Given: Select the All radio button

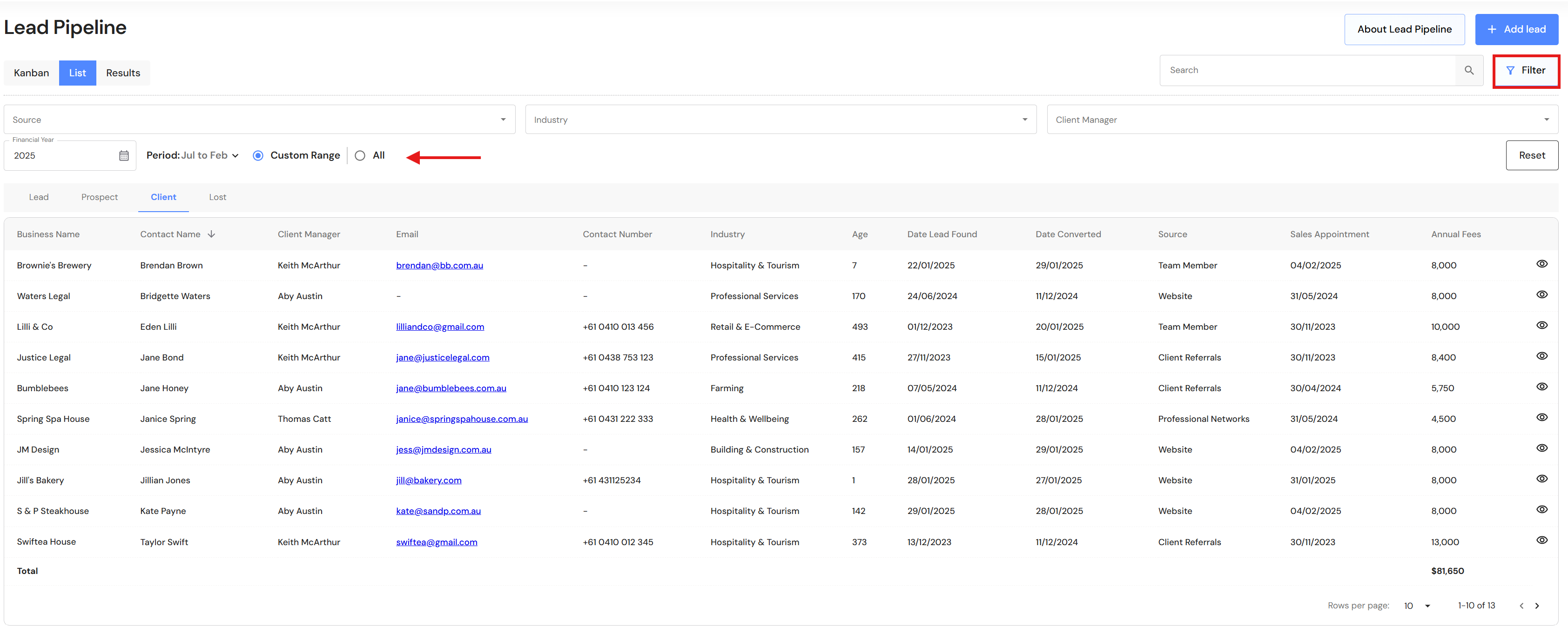Looking at the screenshot, I should point(360,156).
